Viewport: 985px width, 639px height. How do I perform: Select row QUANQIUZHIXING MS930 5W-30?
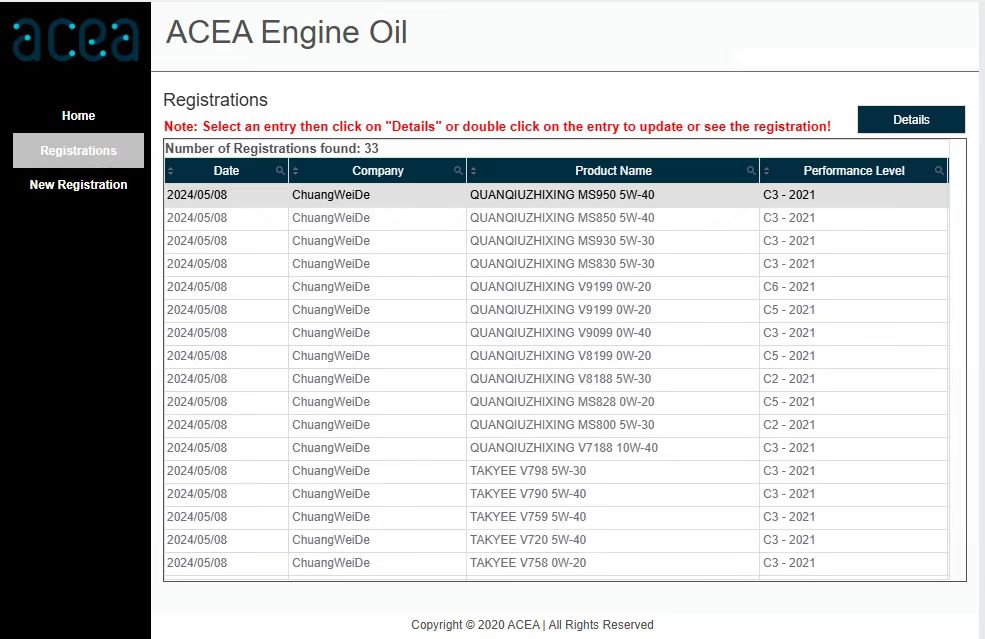pyautogui.click(x=556, y=241)
